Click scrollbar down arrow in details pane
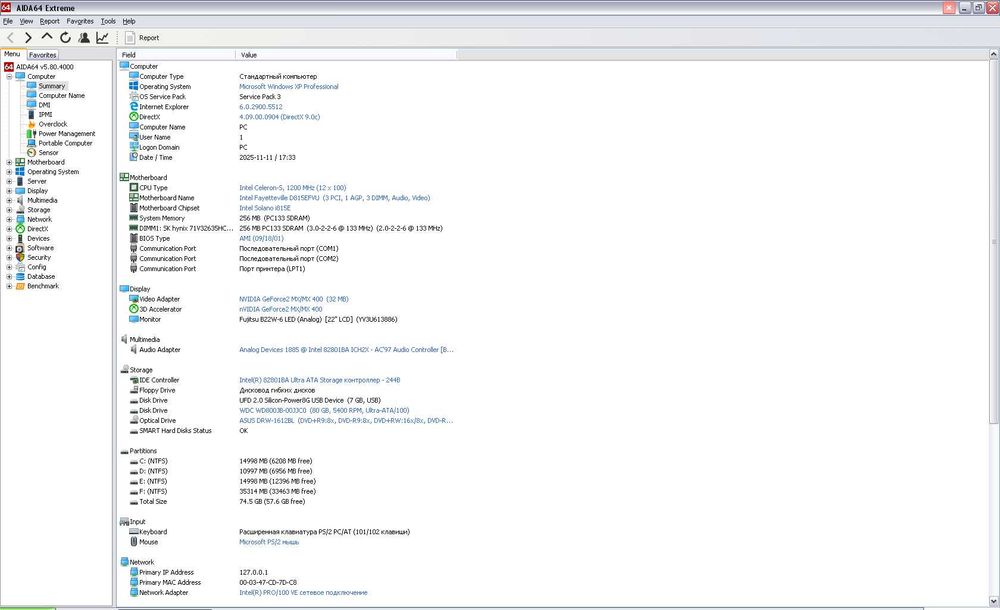The image size is (1000, 610). (x=994, y=601)
